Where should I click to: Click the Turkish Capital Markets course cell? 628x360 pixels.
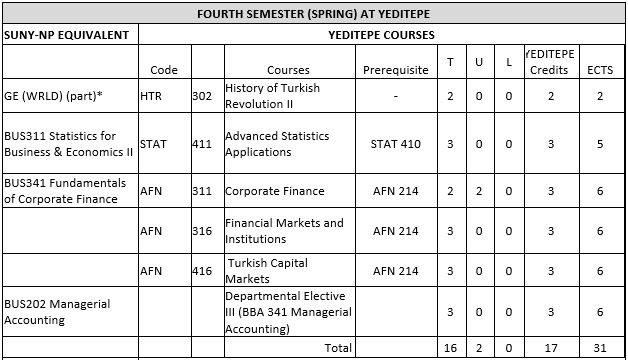[290, 270]
